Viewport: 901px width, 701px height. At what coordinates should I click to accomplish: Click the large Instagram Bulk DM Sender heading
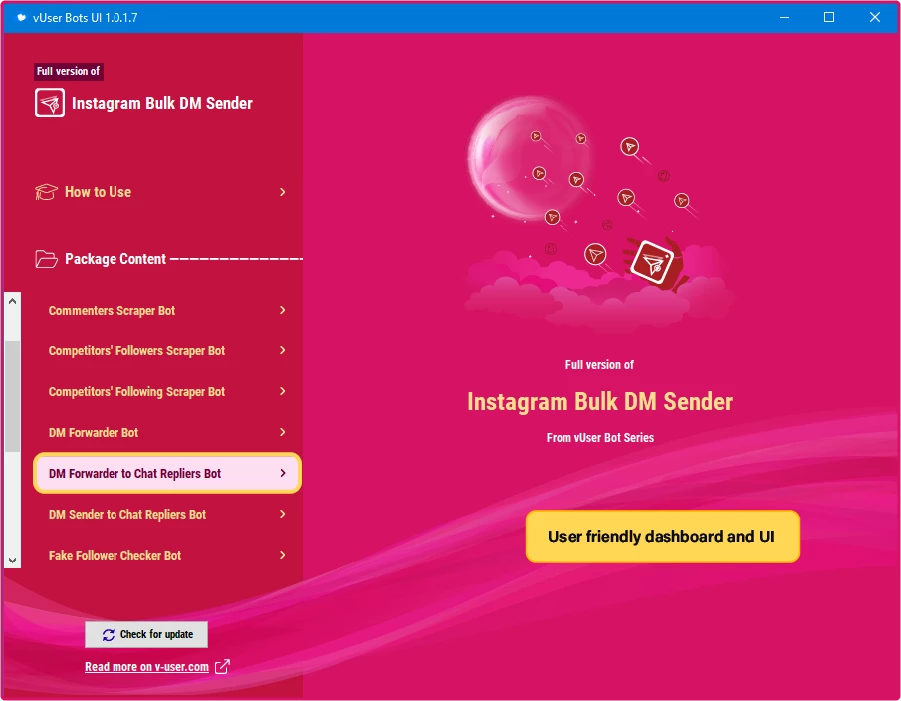point(600,402)
